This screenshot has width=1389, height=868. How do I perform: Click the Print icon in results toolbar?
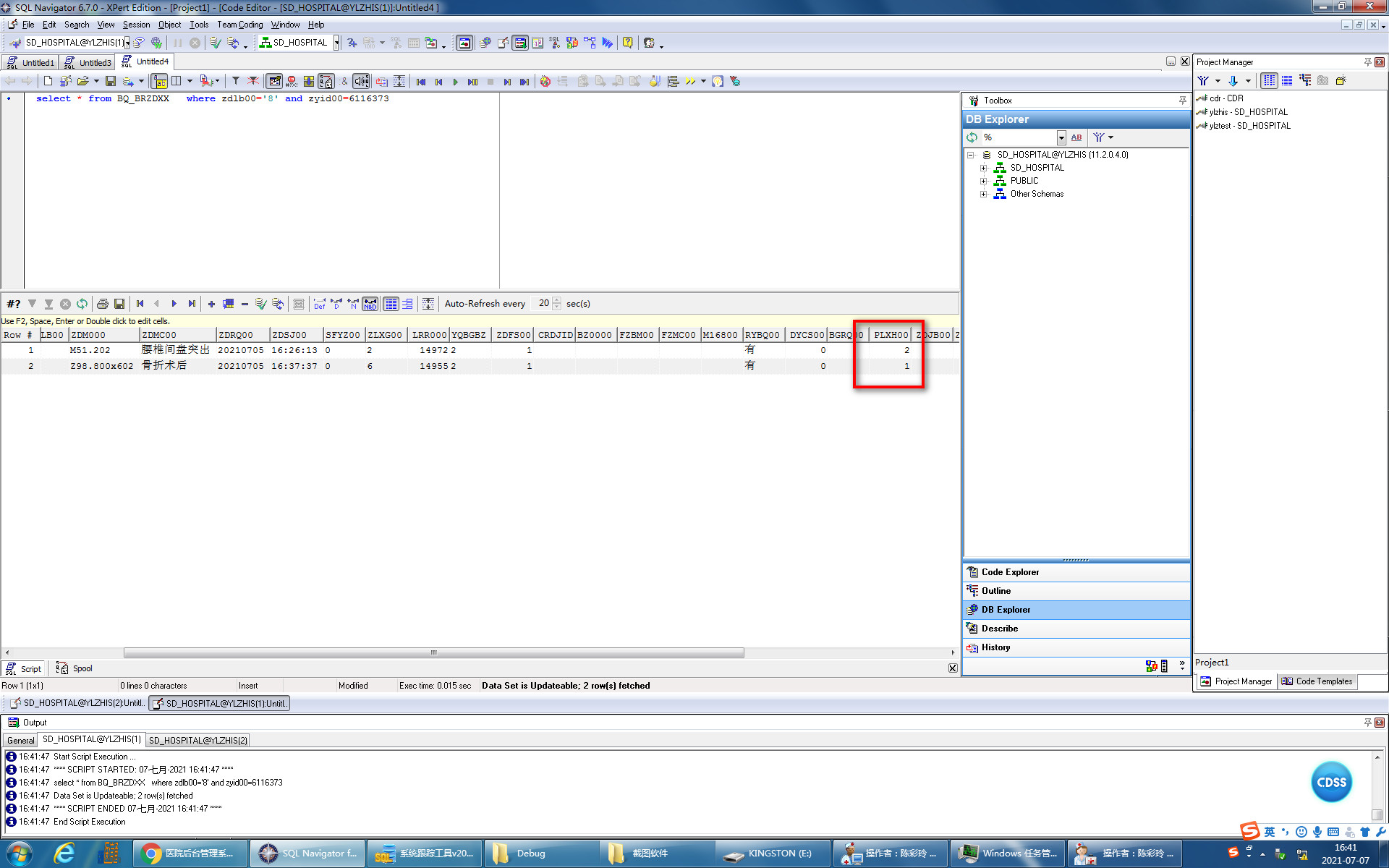tap(103, 304)
